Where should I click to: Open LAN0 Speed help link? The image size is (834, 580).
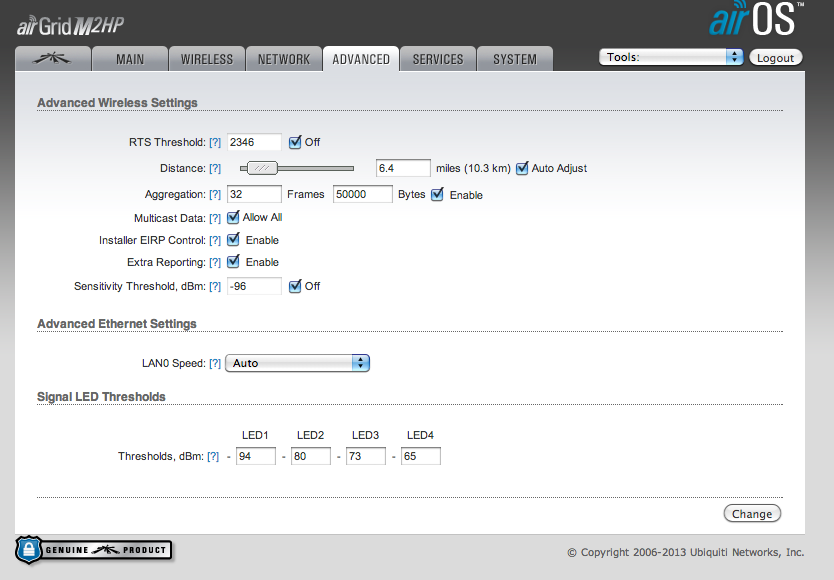(x=215, y=363)
